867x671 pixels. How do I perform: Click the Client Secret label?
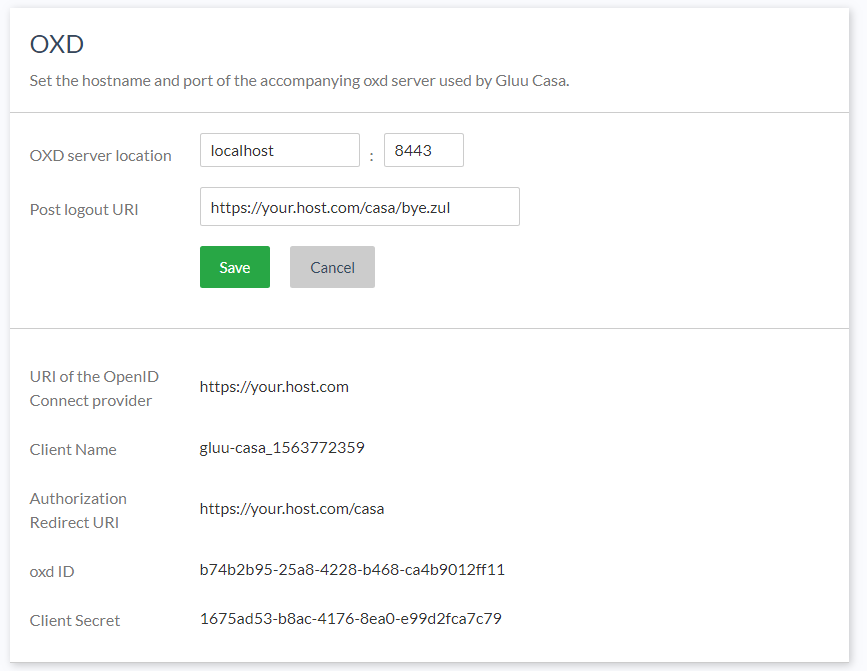[x=75, y=620]
